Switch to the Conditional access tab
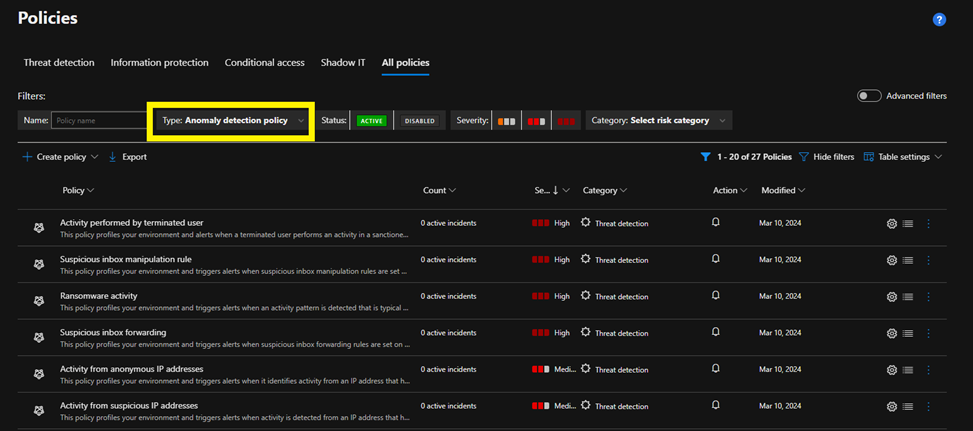 coord(264,63)
